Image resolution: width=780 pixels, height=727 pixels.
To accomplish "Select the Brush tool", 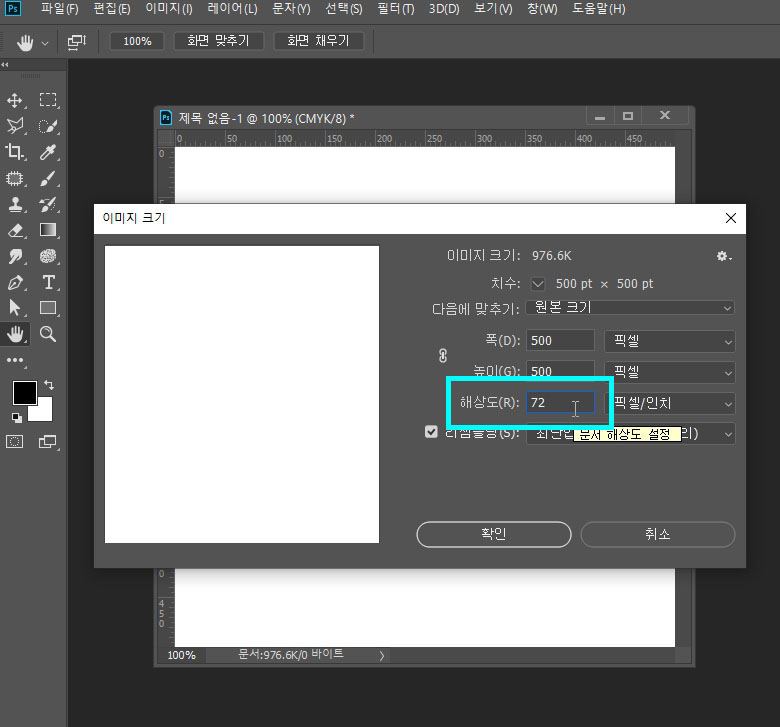I will tap(48, 178).
